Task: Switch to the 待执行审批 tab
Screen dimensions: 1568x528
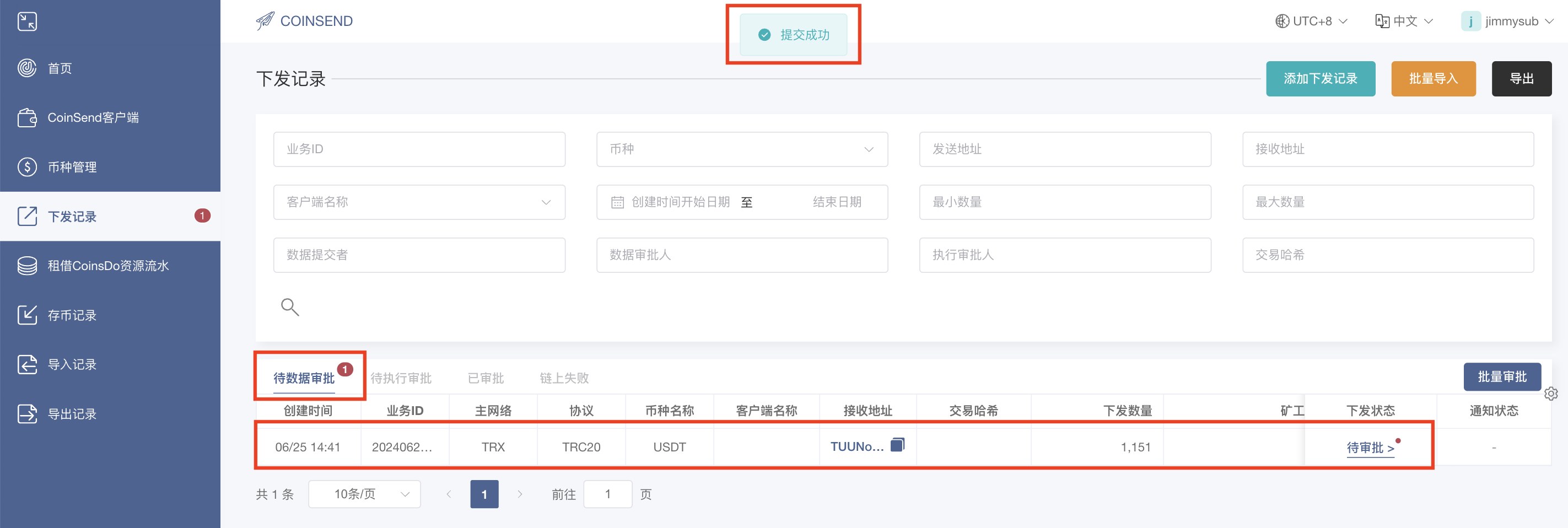Action: pyautogui.click(x=401, y=378)
